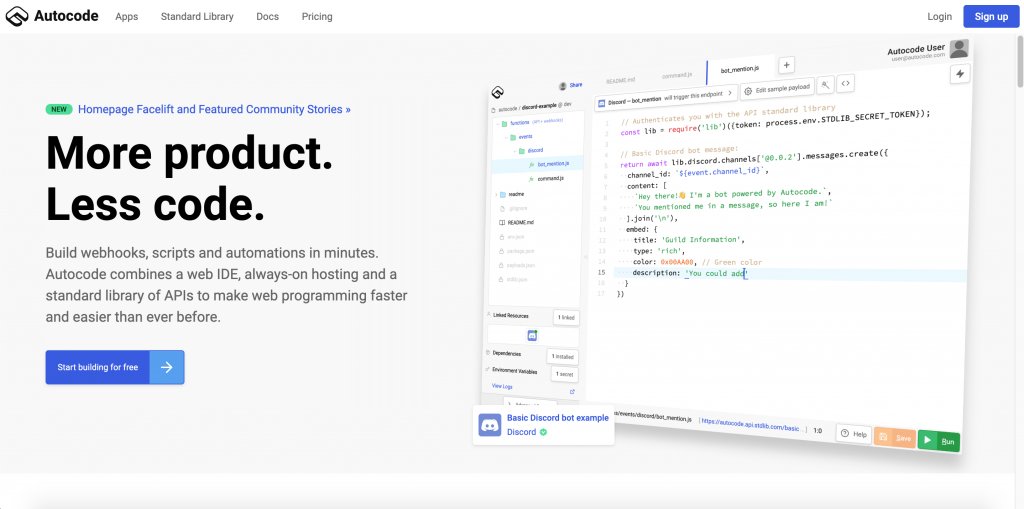Viewport: 1024px width, 509px height.
Task: Click the Autocode logo inside the IDE preview
Action: (497, 92)
